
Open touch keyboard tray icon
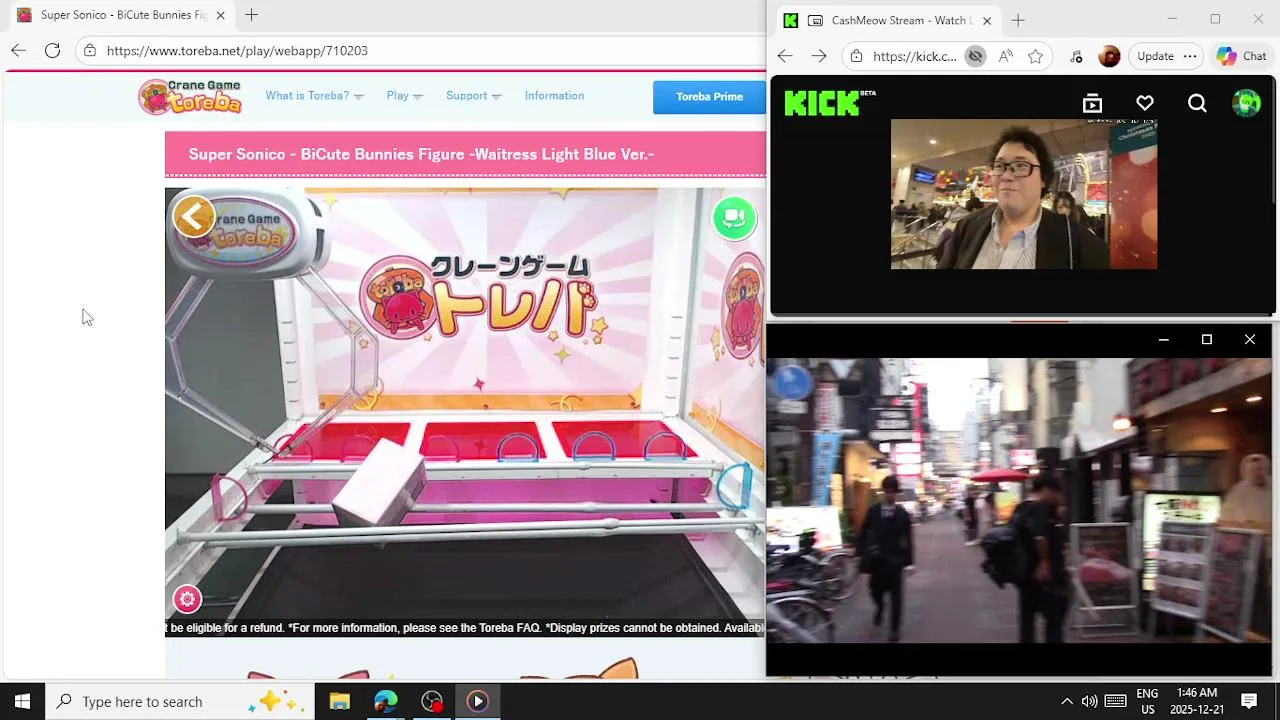coord(1115,701)
